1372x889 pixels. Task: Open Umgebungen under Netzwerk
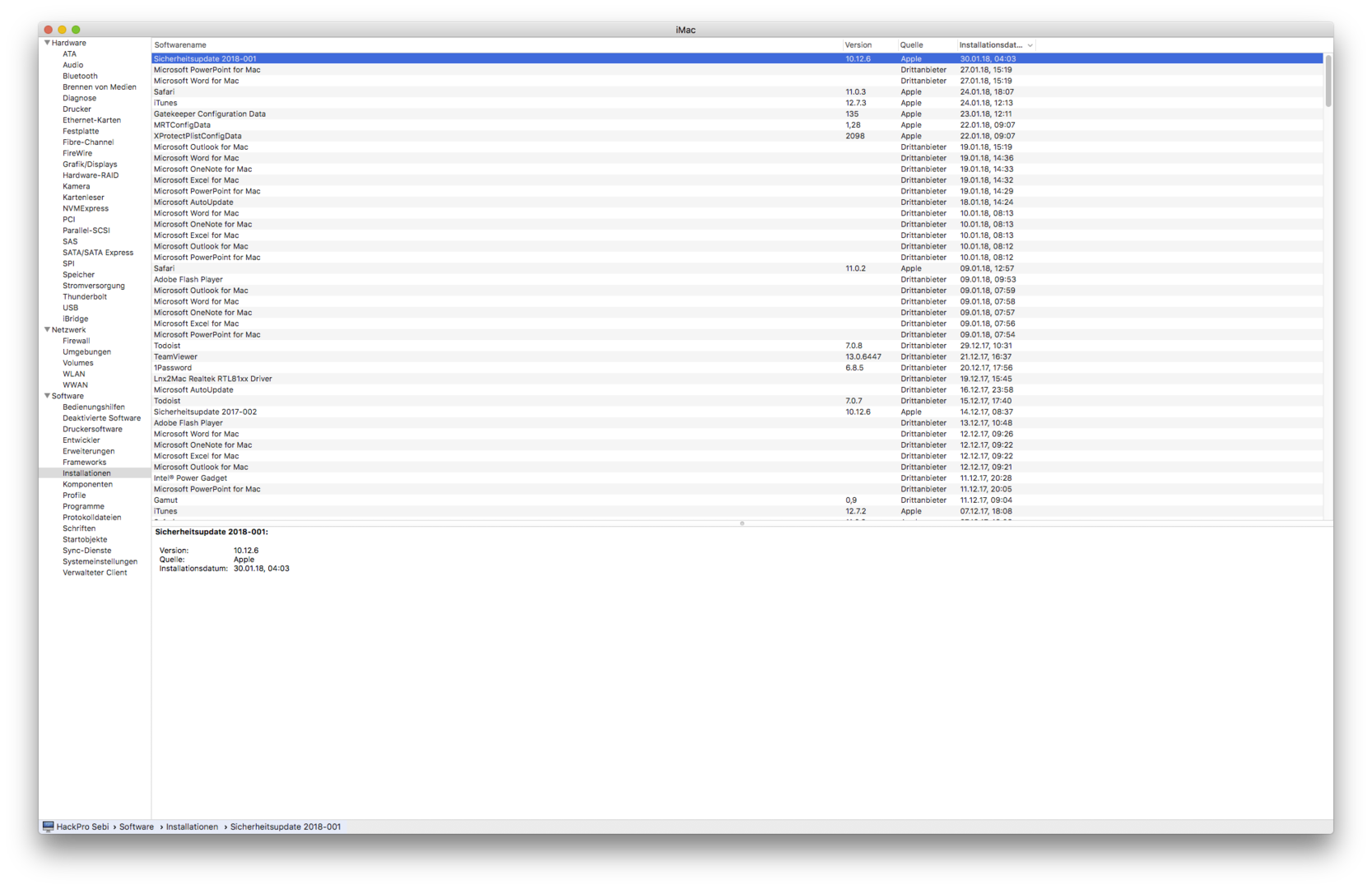click(x=86, y=352)
